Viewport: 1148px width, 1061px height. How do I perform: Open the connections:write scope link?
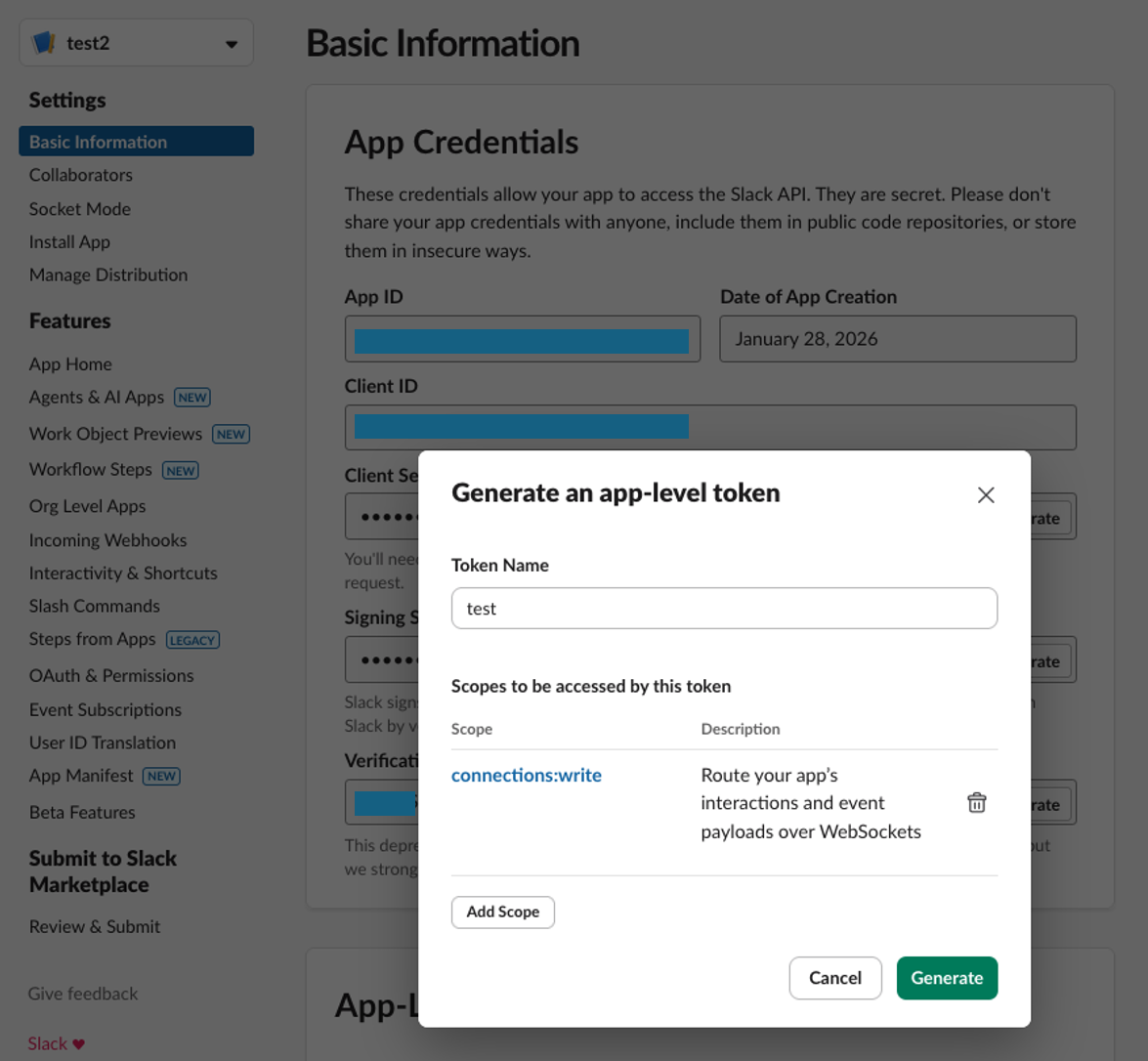pos(526,775)
